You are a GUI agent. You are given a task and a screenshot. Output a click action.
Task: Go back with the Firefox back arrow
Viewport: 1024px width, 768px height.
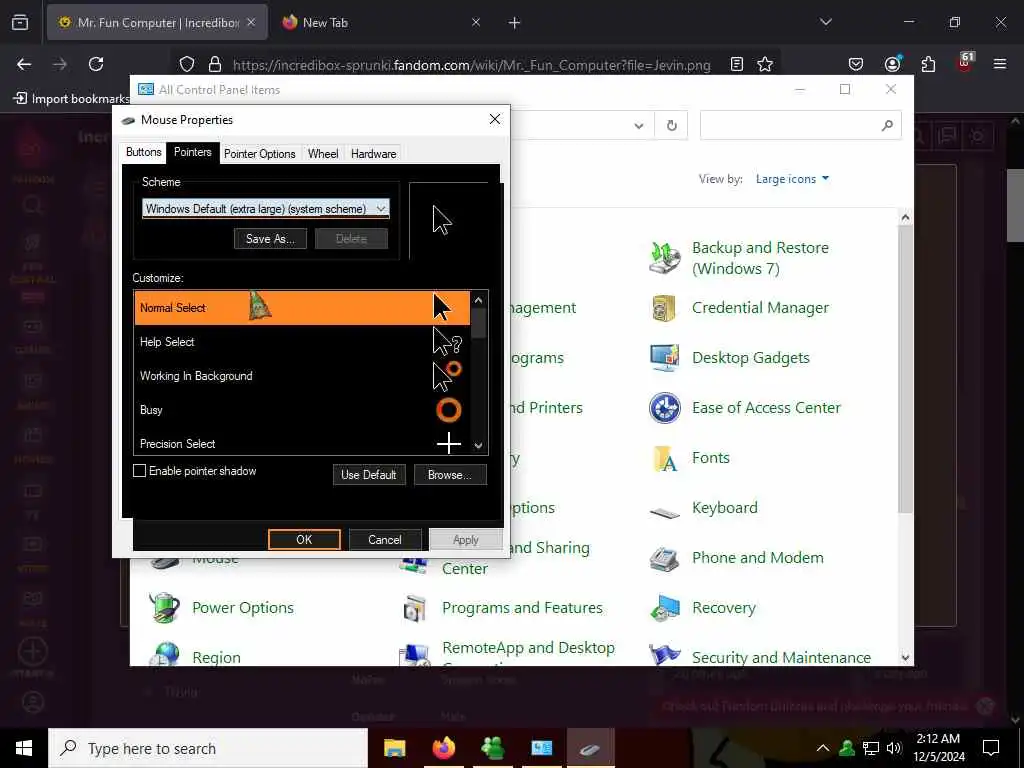[24, 64]
